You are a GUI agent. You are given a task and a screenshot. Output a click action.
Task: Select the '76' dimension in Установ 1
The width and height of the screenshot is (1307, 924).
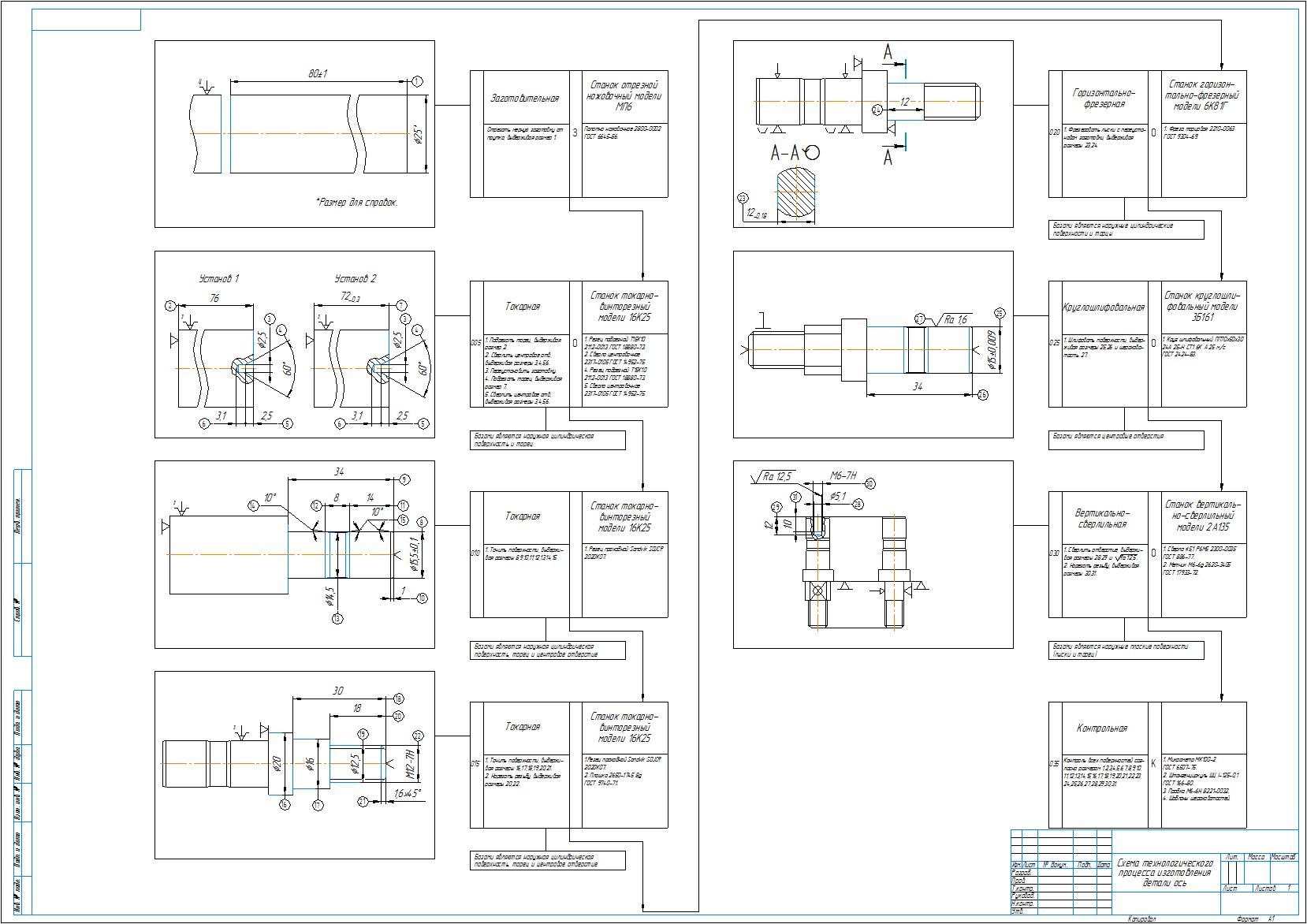tap(214, 298)
